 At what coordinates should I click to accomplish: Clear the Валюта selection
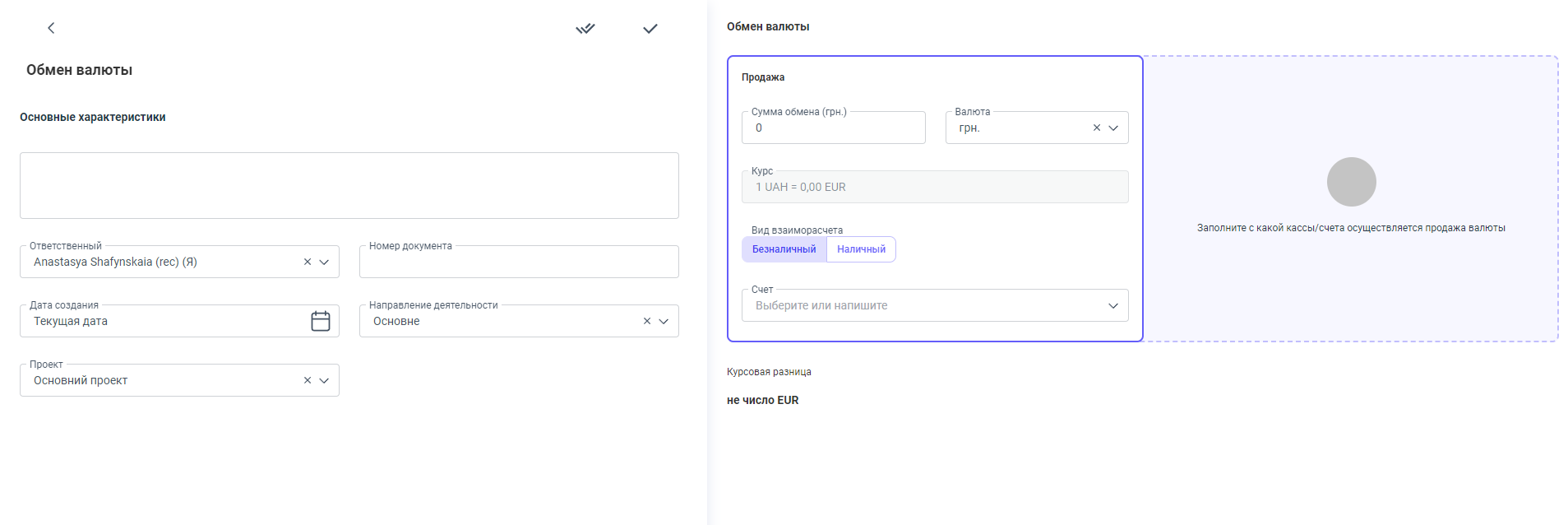point(1096,128)
